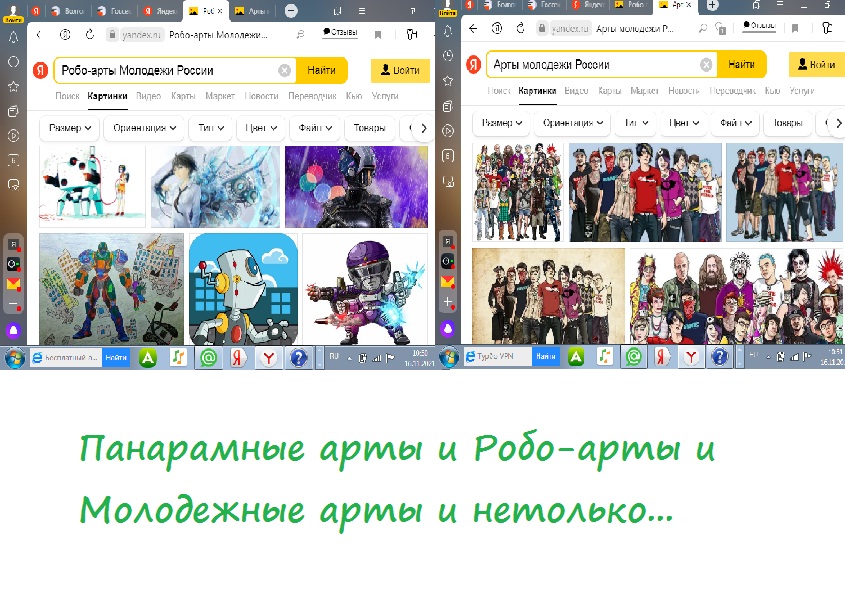
Task: Reload the page in the right browser
Action: coord(520,28)
